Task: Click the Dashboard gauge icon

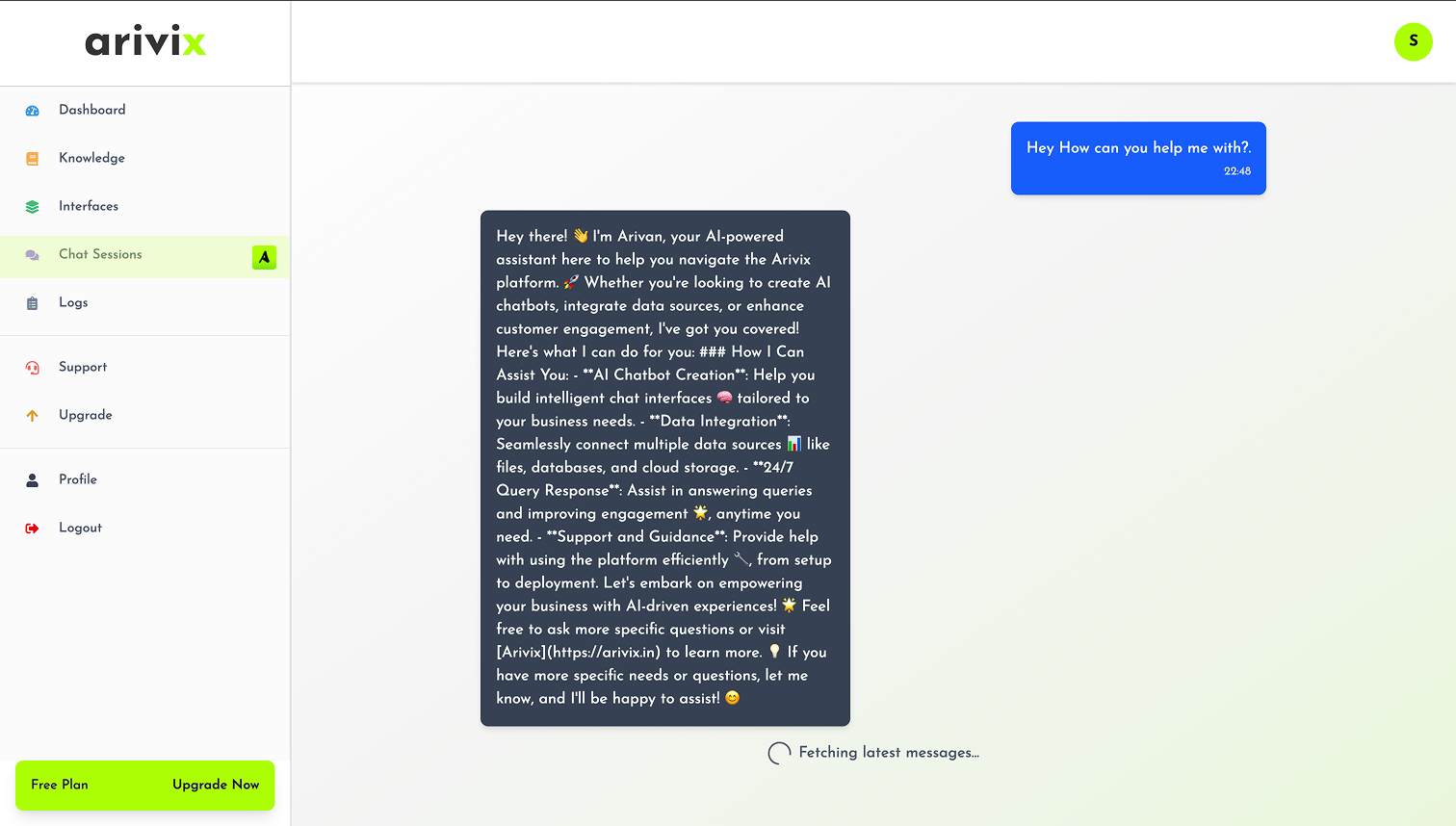Action: pos(32,111)
